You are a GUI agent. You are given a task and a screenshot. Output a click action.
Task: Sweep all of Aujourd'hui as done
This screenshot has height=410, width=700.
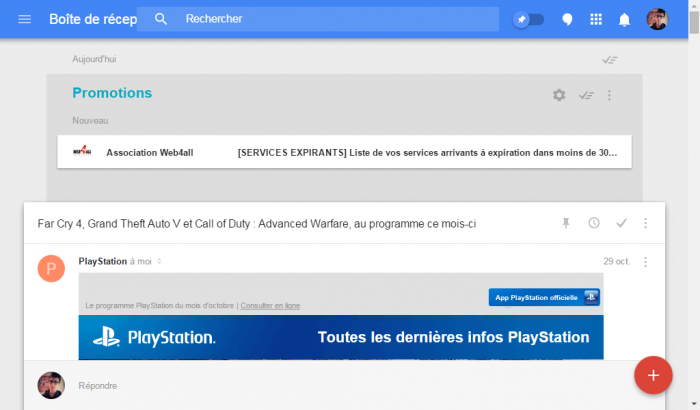pos(609,59)
